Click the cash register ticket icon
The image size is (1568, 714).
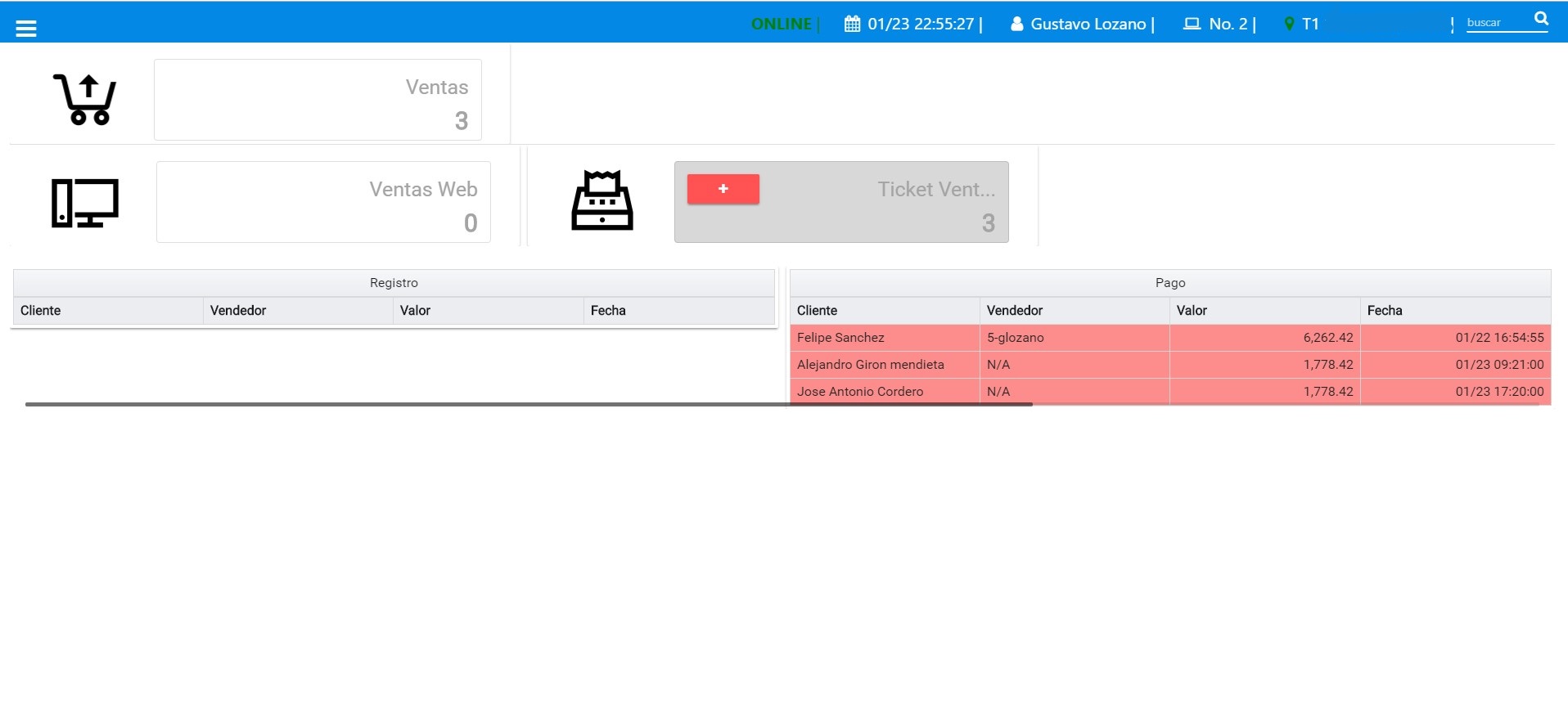point(602,201)
